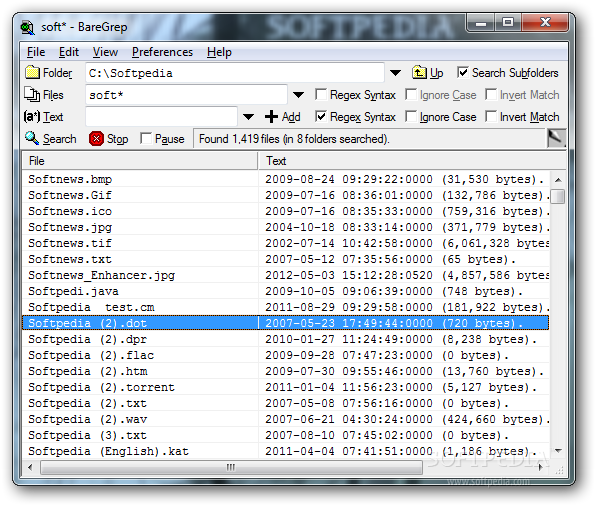The height and width of the screenshot is (506, 596).
Task: Select the Softnews.txt row
Action: click(285, 259)
